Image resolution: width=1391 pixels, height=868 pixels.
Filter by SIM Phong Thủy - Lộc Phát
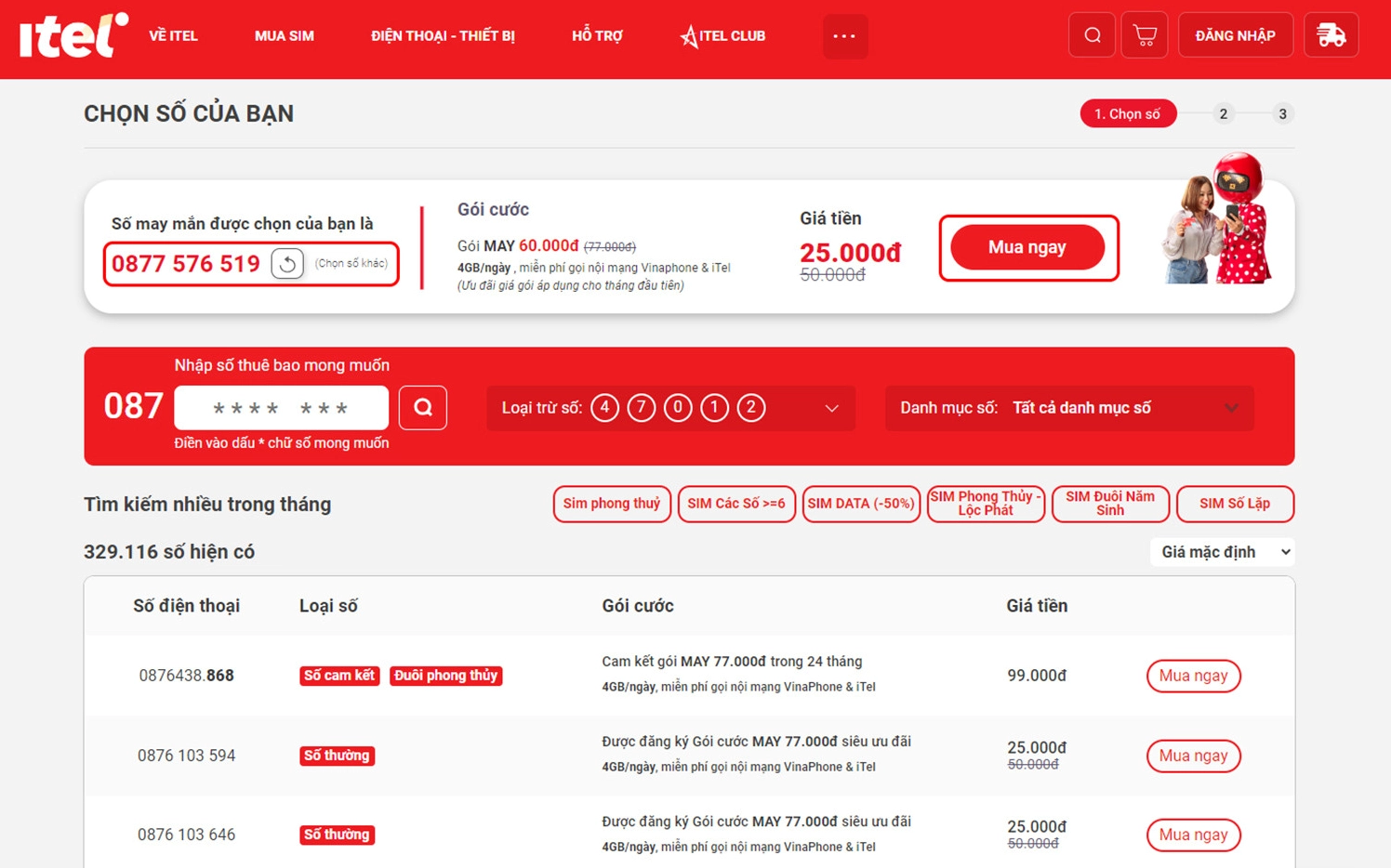pos(986,504)
